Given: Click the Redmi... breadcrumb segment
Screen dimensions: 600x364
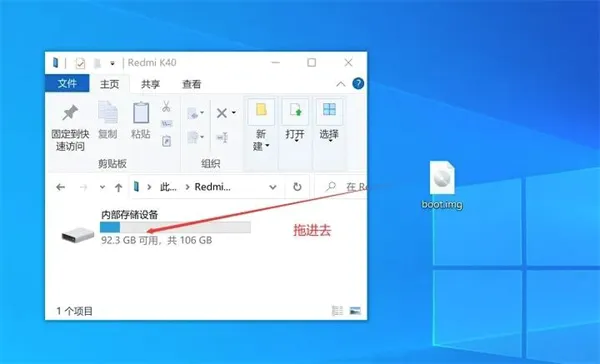Looking at the screenshot, I should tap(213, 187).
